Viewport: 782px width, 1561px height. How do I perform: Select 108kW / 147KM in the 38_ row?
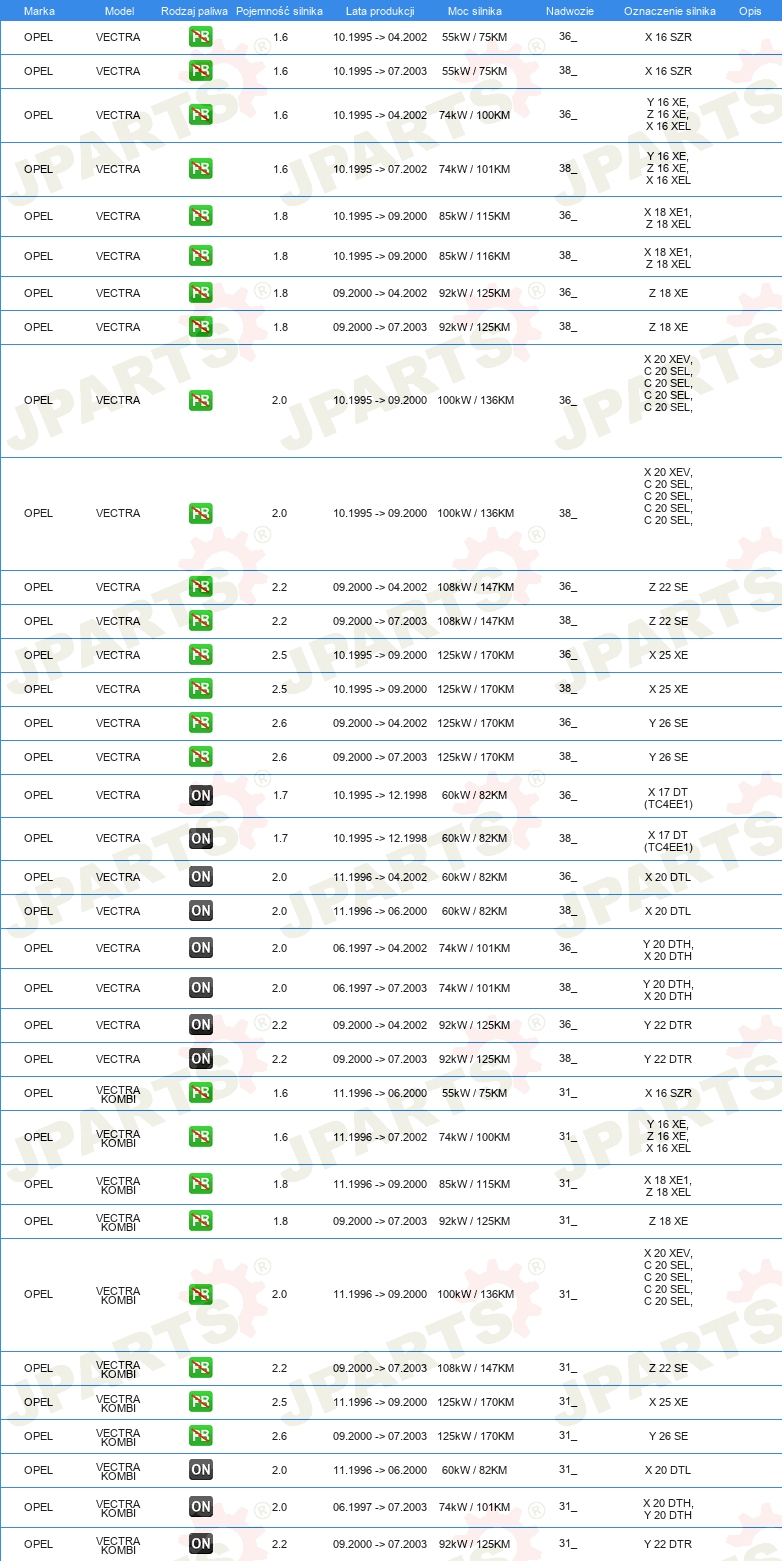coord(475,621)
